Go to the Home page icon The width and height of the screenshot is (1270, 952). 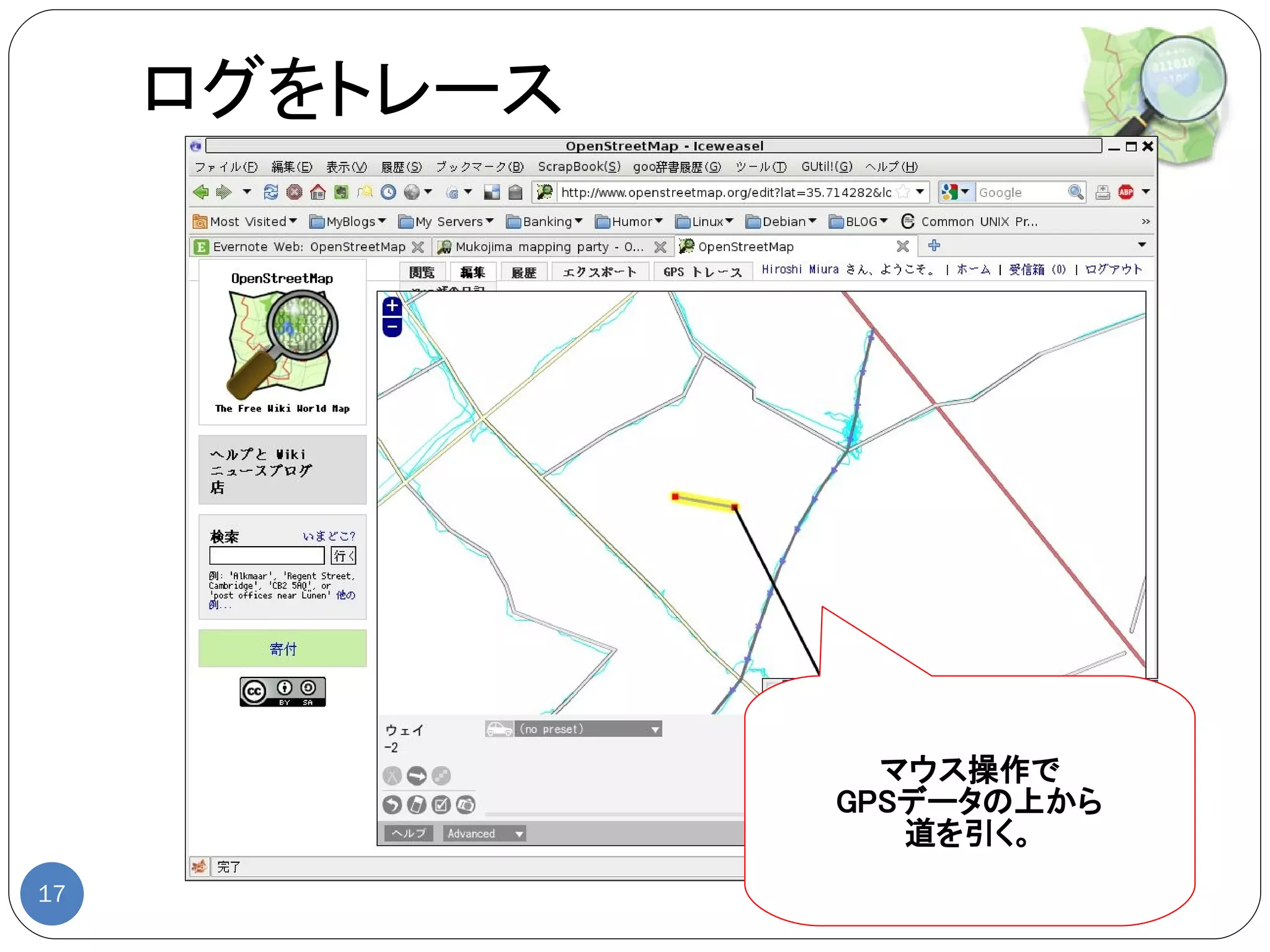317,192
